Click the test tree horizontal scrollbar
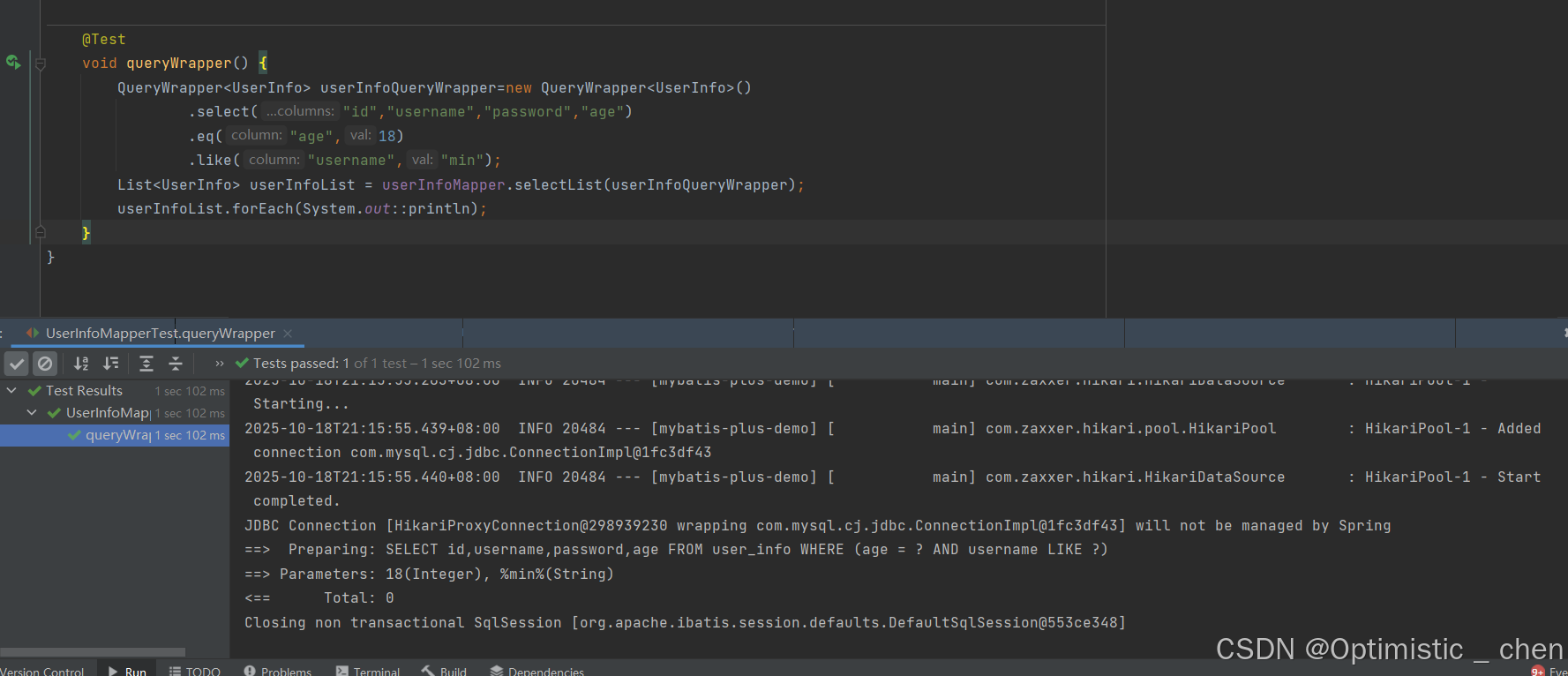Image resolution: width=1568 pixels, height=676 pixels. click(93, 652)
